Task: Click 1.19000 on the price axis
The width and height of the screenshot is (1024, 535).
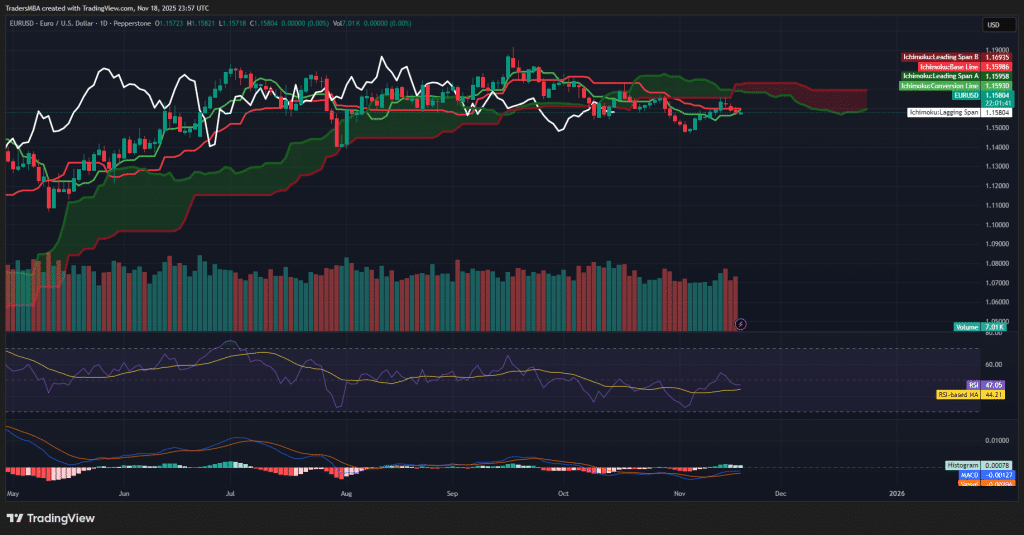Action: click(997, 50)
